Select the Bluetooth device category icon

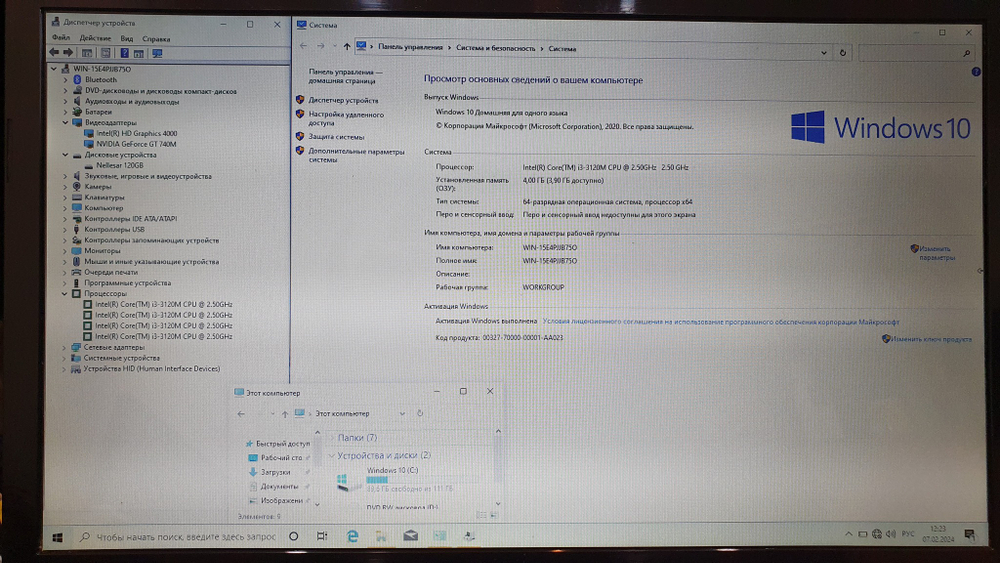(x=77, y=80)
